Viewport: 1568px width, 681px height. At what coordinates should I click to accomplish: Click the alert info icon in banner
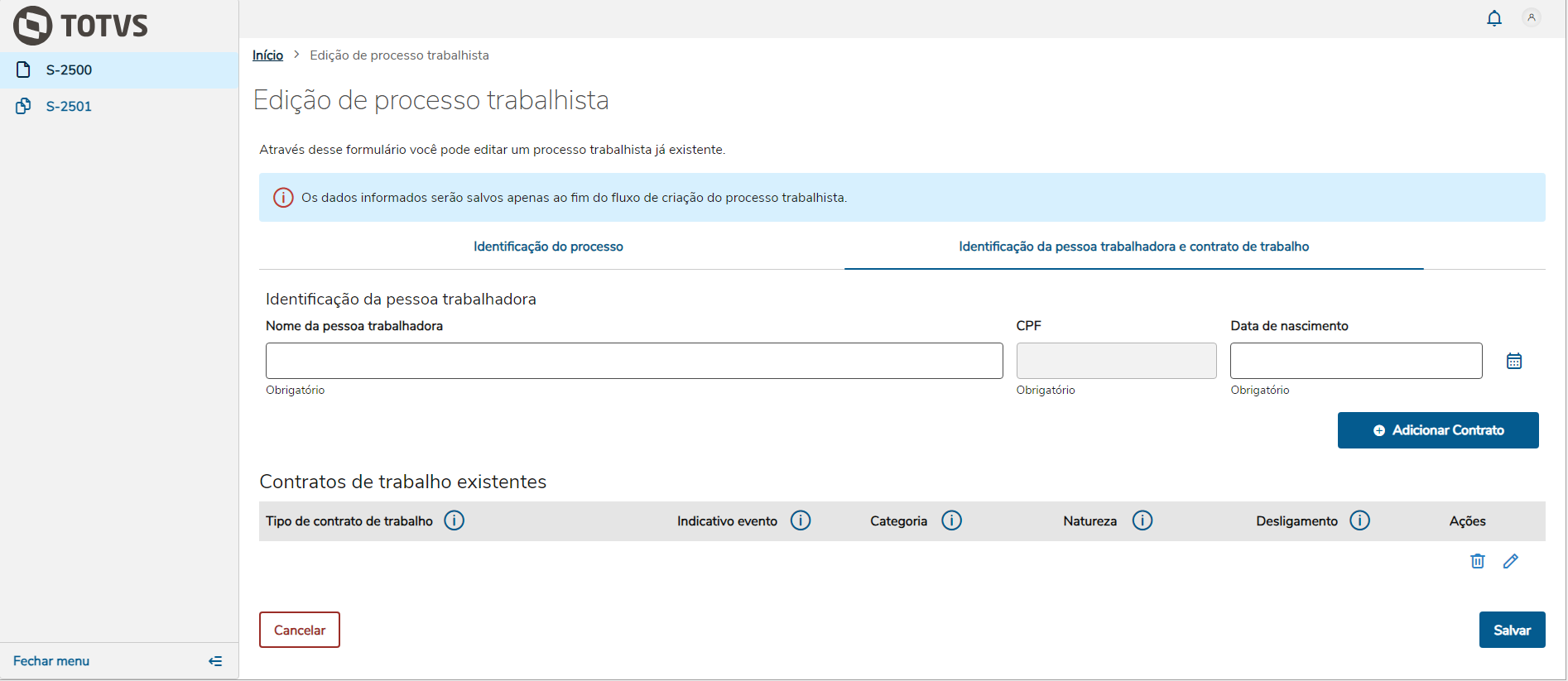(283, 198)
